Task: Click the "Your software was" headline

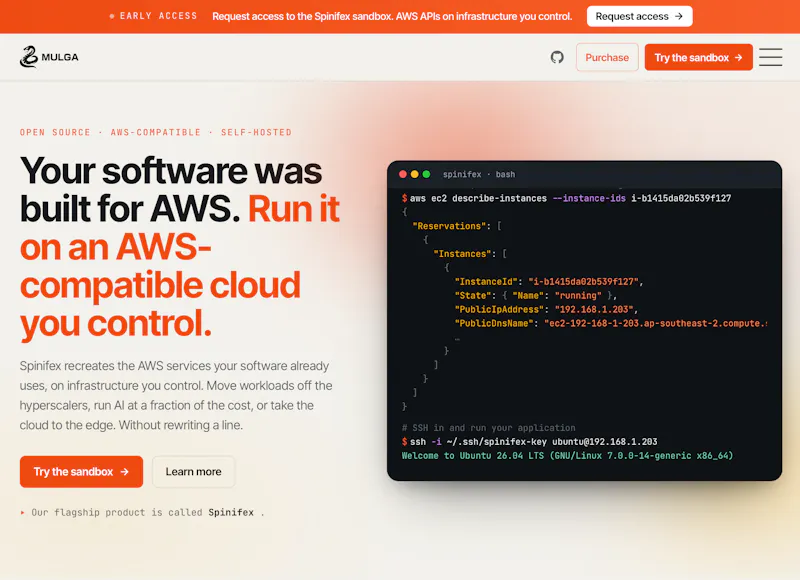Action: pyautogui.click(x=171, y=171)
